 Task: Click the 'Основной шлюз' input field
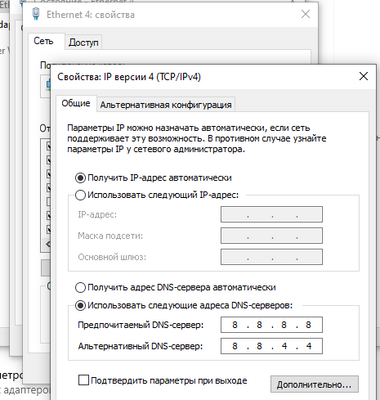tap(271, 257)
